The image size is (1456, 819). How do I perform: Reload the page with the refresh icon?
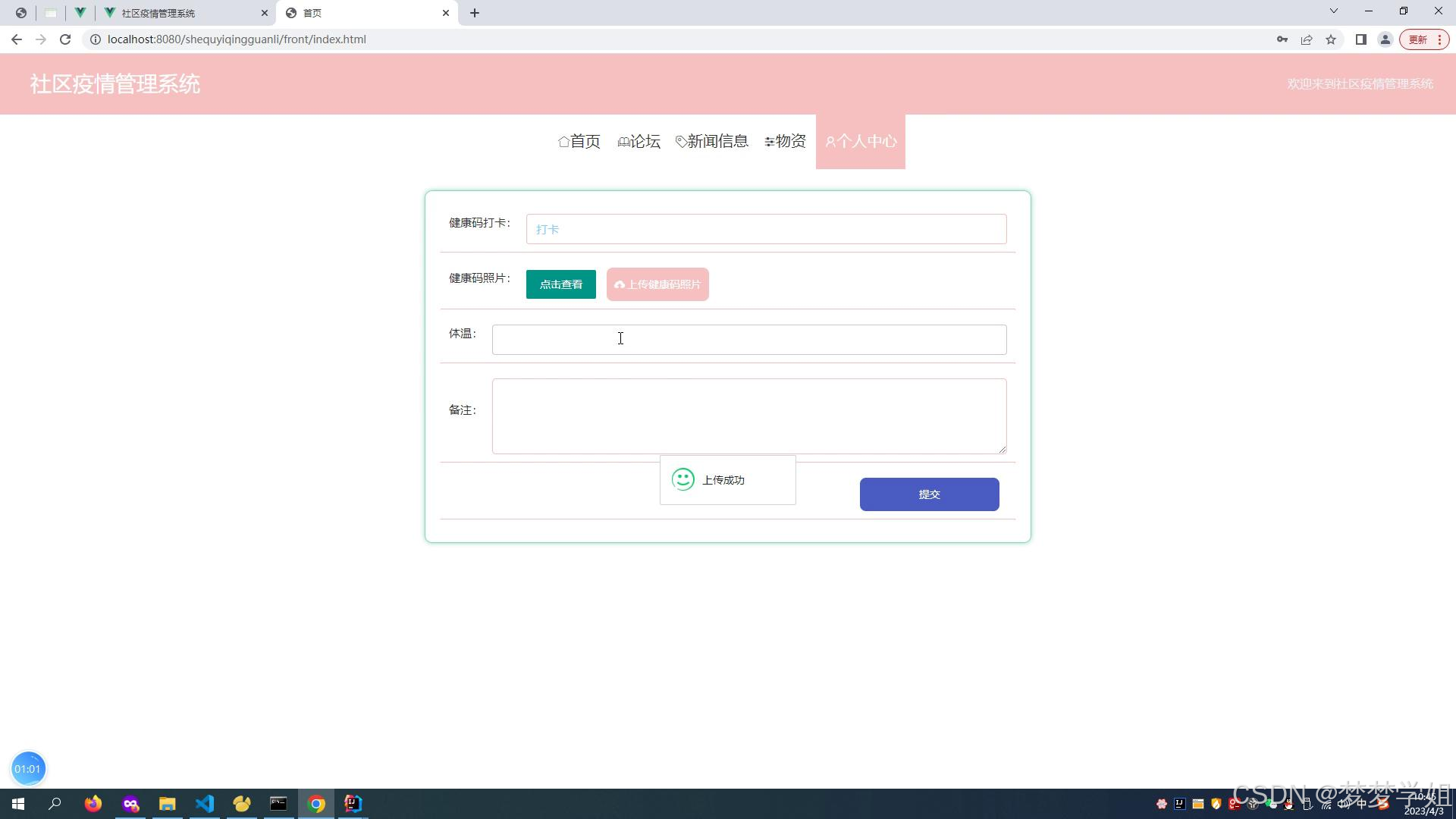(x=65, y=39)
